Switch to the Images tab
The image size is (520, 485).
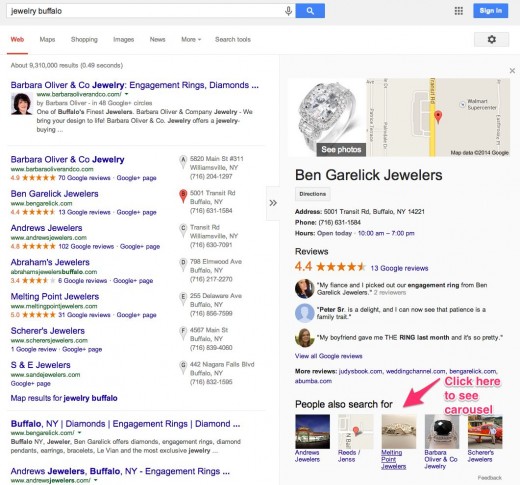click(123, 39)
